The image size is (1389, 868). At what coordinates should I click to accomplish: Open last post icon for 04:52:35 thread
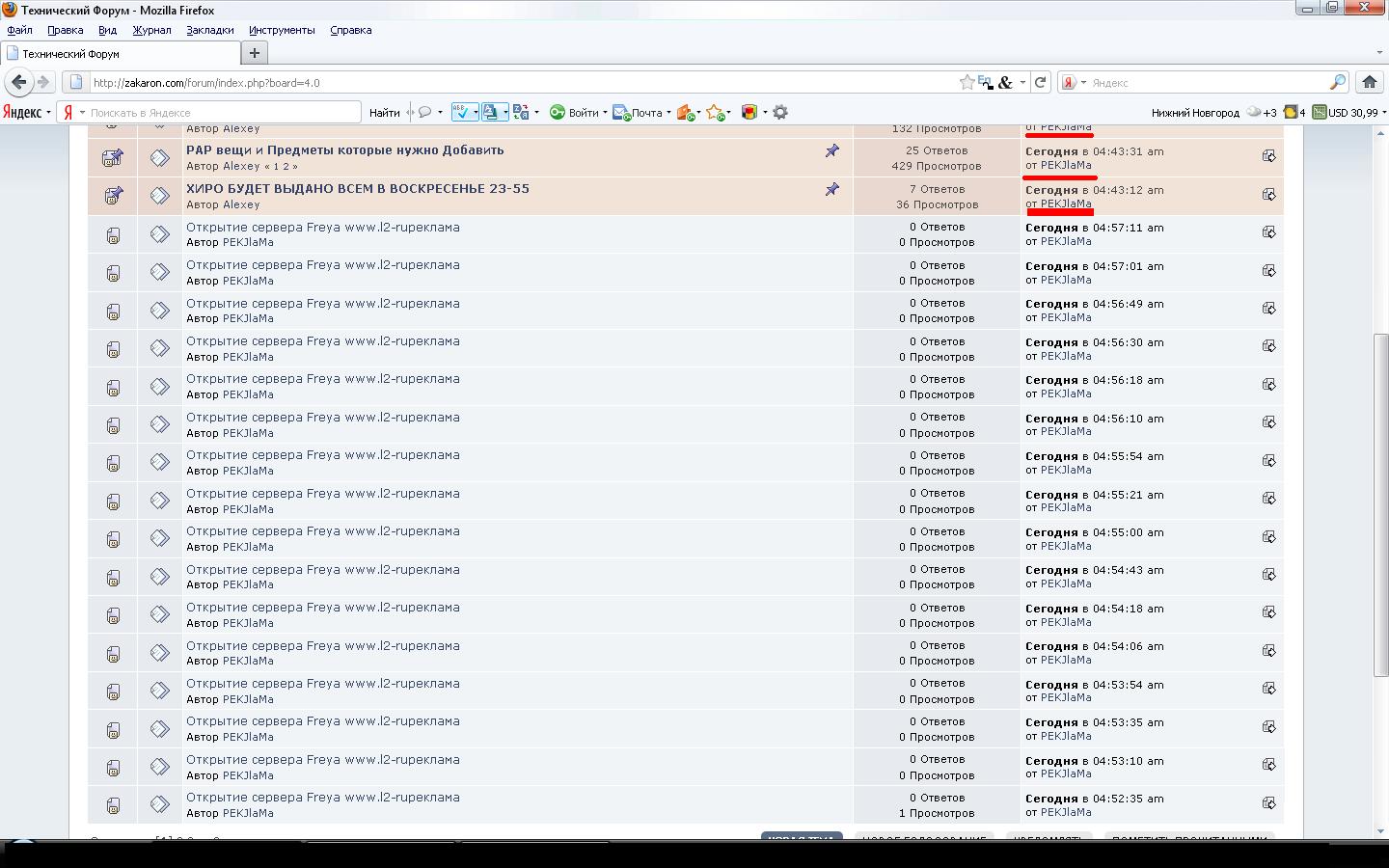tap(1269, 802)
